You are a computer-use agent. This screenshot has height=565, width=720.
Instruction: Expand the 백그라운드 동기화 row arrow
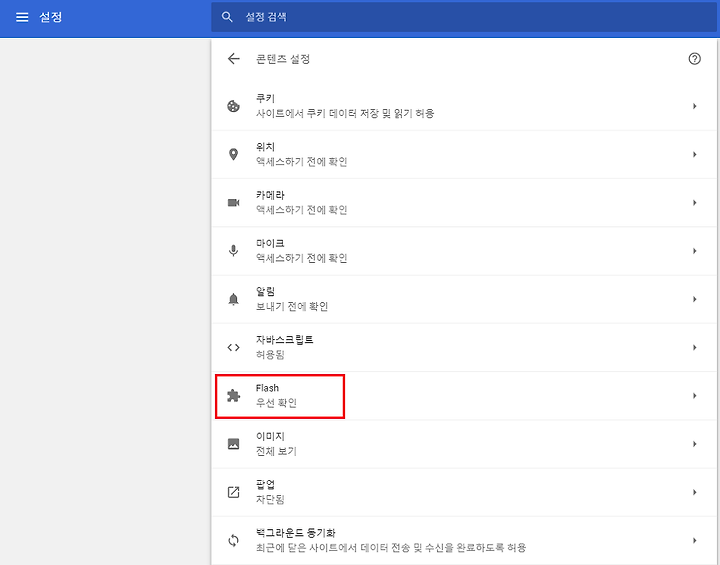[x=694, y=540]
